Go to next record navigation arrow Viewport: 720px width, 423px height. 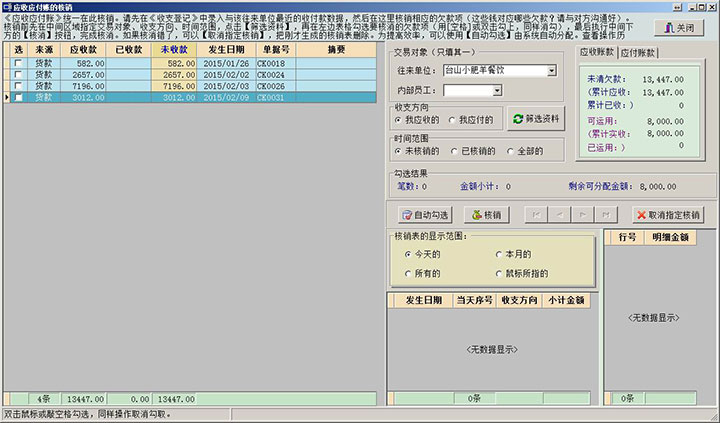(x=584, y=215)
